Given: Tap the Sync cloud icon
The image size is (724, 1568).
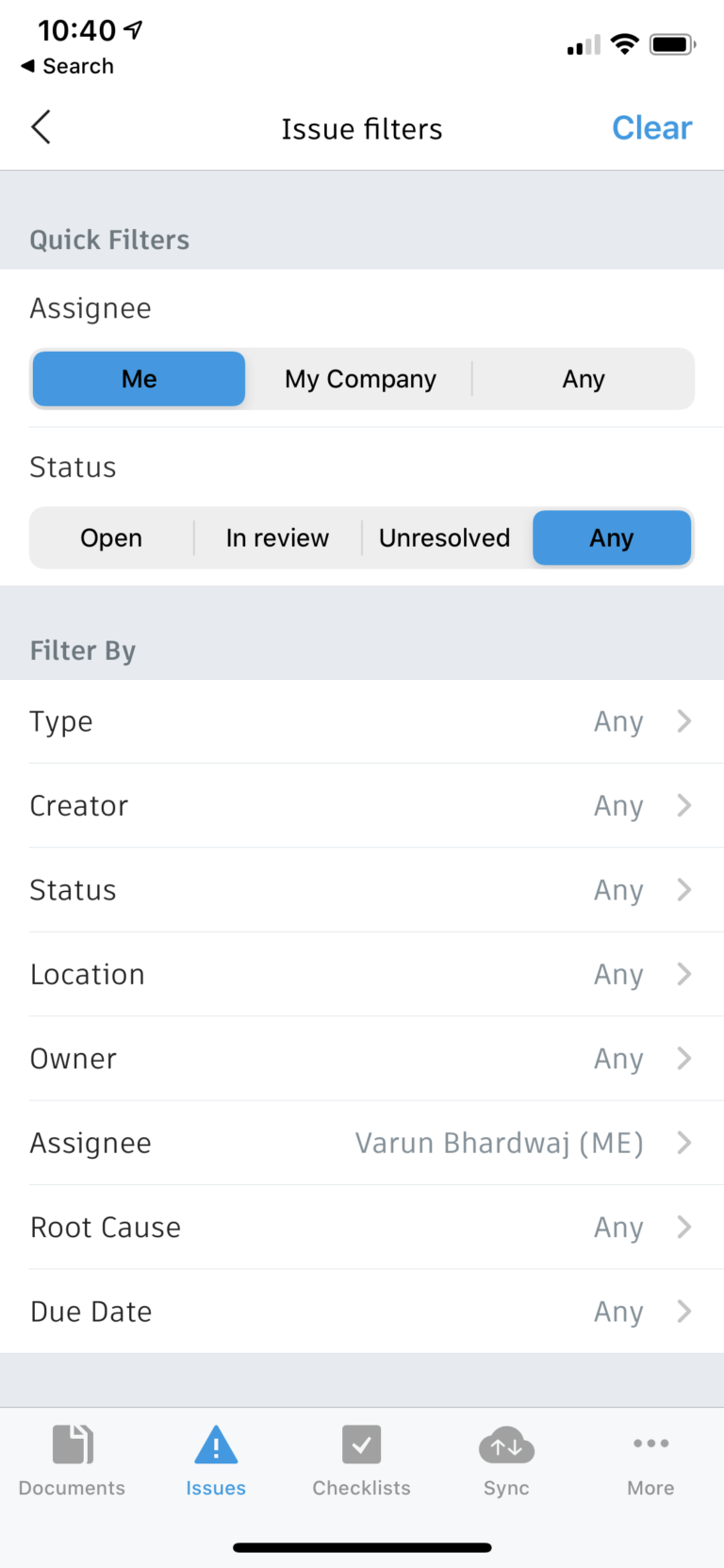Looking at the screenshot, I should point(506,1444).
